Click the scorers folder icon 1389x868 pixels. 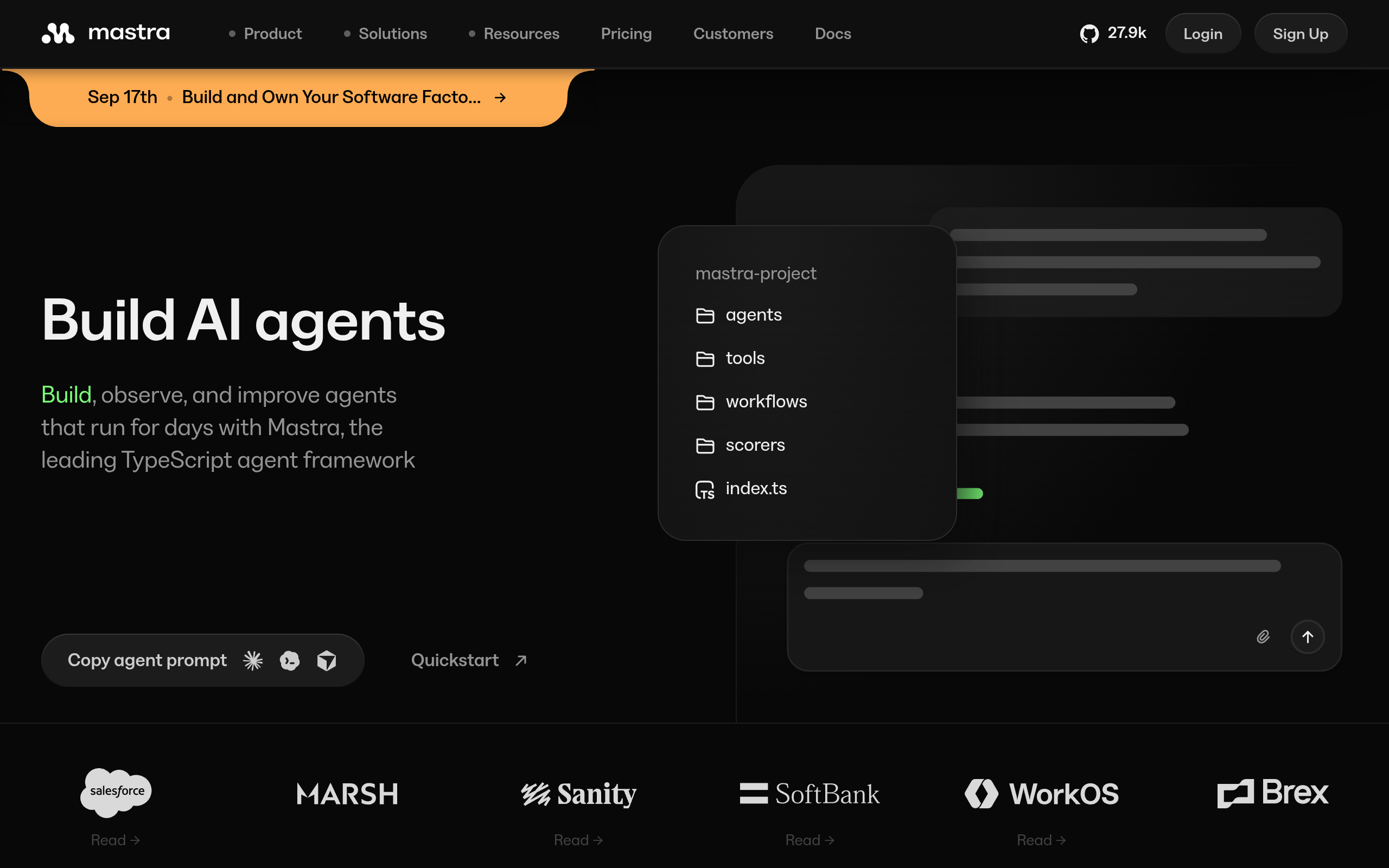click(705, 445)
